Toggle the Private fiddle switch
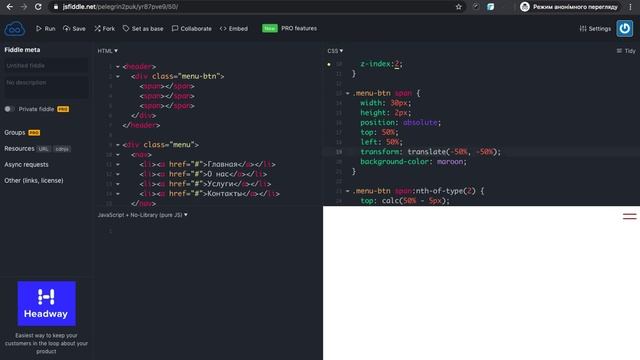The height and width of the screenshot is (360, 640). tap(9, 109)
